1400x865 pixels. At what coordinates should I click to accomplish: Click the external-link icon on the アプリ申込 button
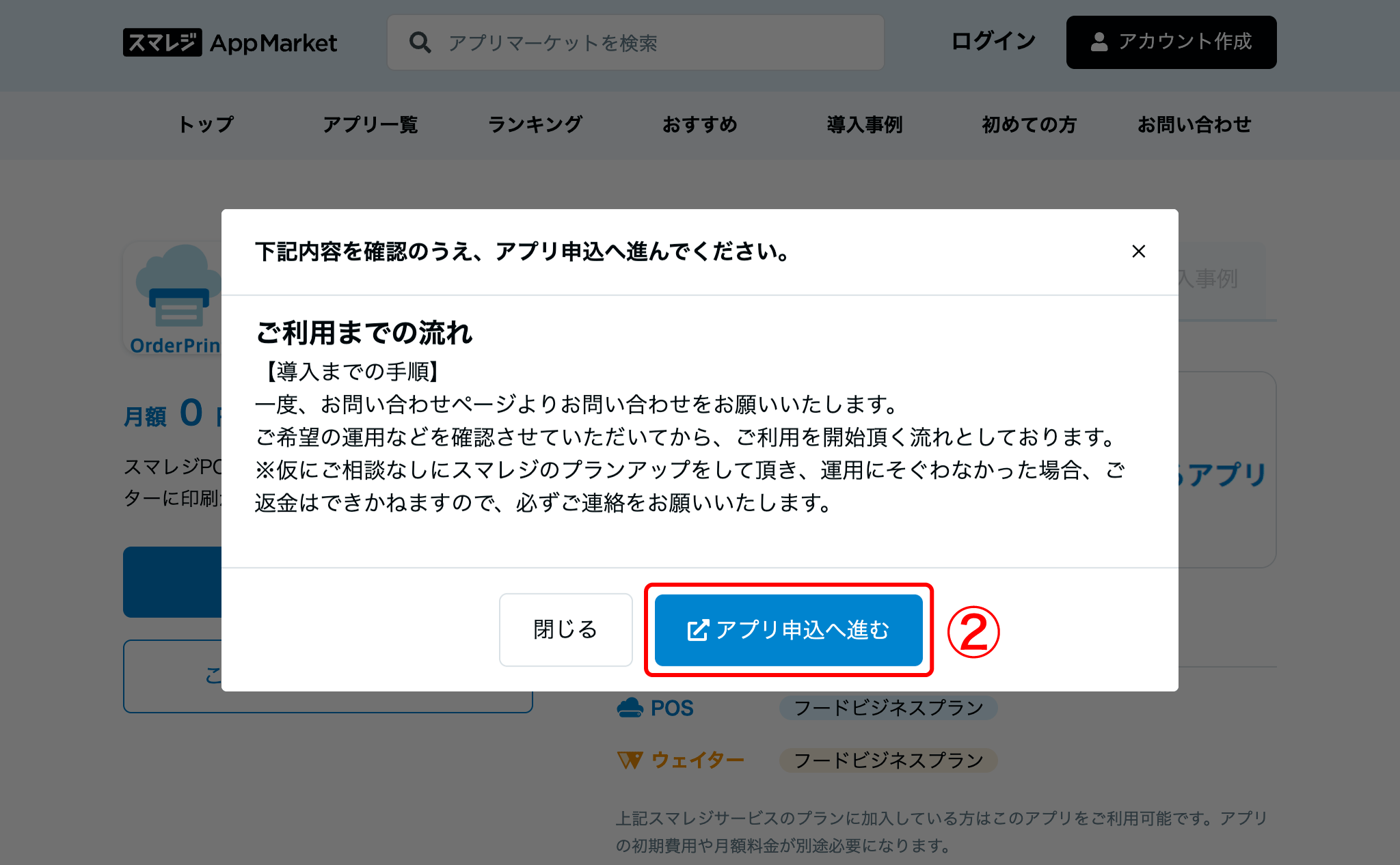pos(697,630)
